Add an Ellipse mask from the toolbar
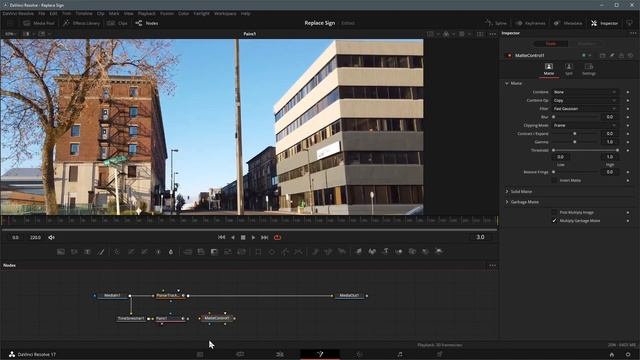The width and height of the screenshot is (640, 360). click(x=272, y=252)
